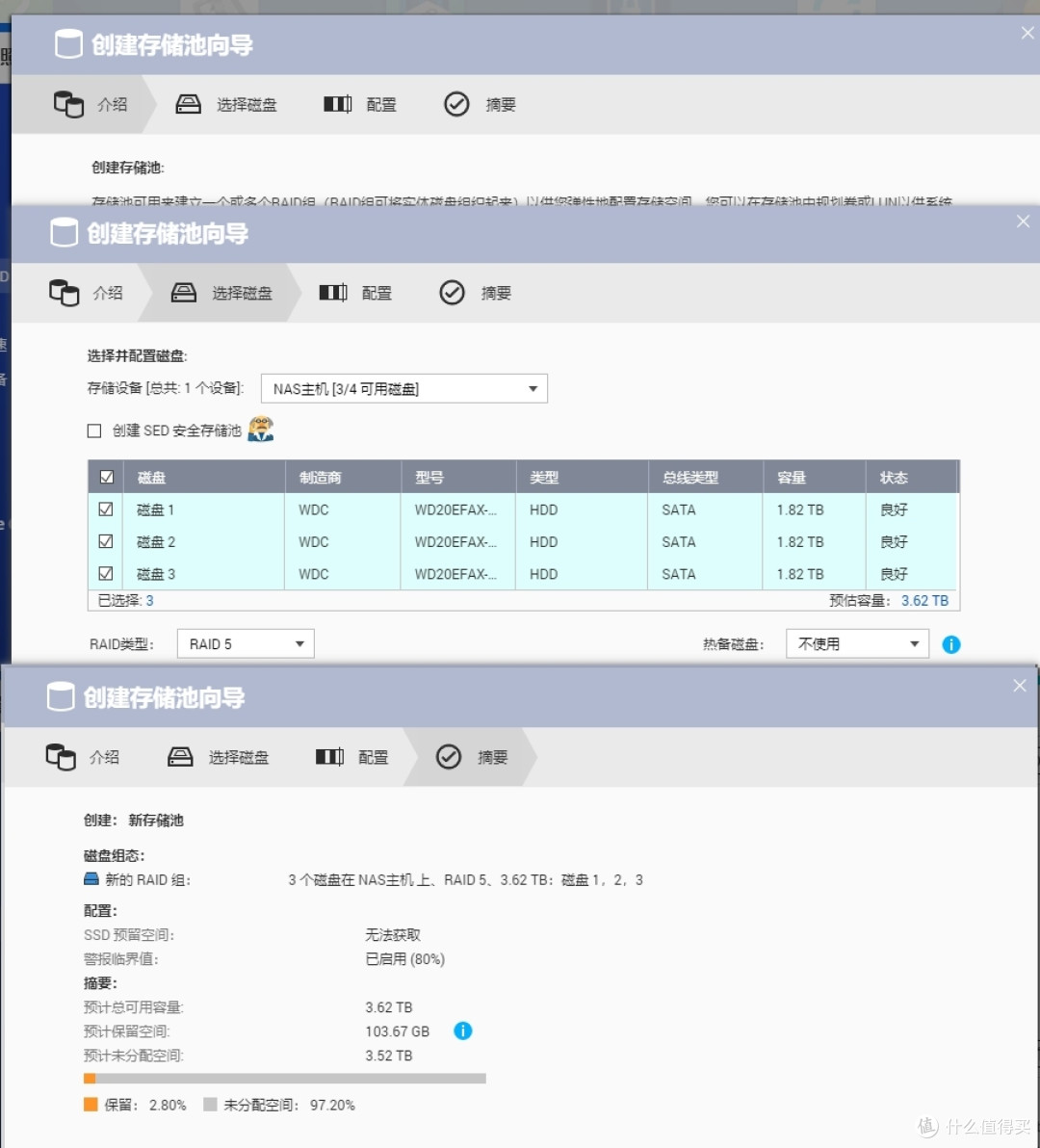Screen dimensions: 1040x1148
Task: Click the reserved/unallocated space usage bar
Action: (x=285, y=1079)
